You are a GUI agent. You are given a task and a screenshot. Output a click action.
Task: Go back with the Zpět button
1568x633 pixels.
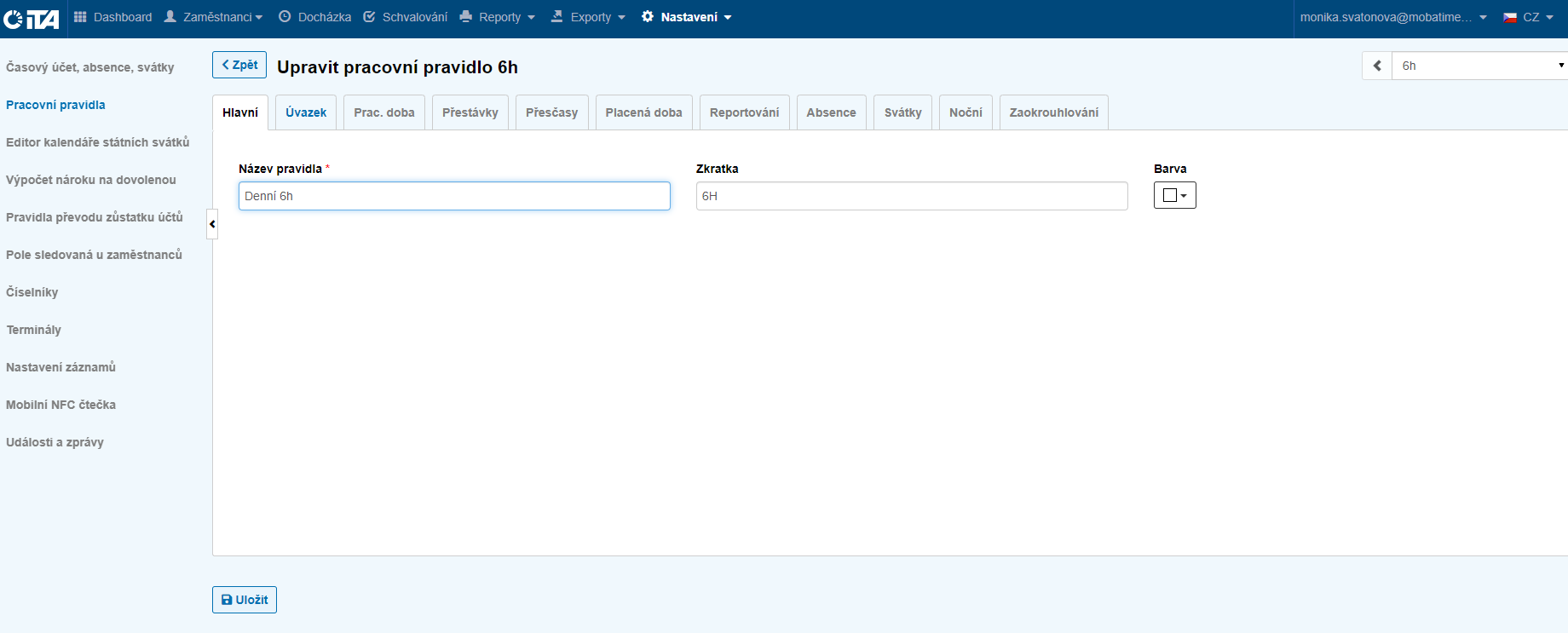pos(239,65)
